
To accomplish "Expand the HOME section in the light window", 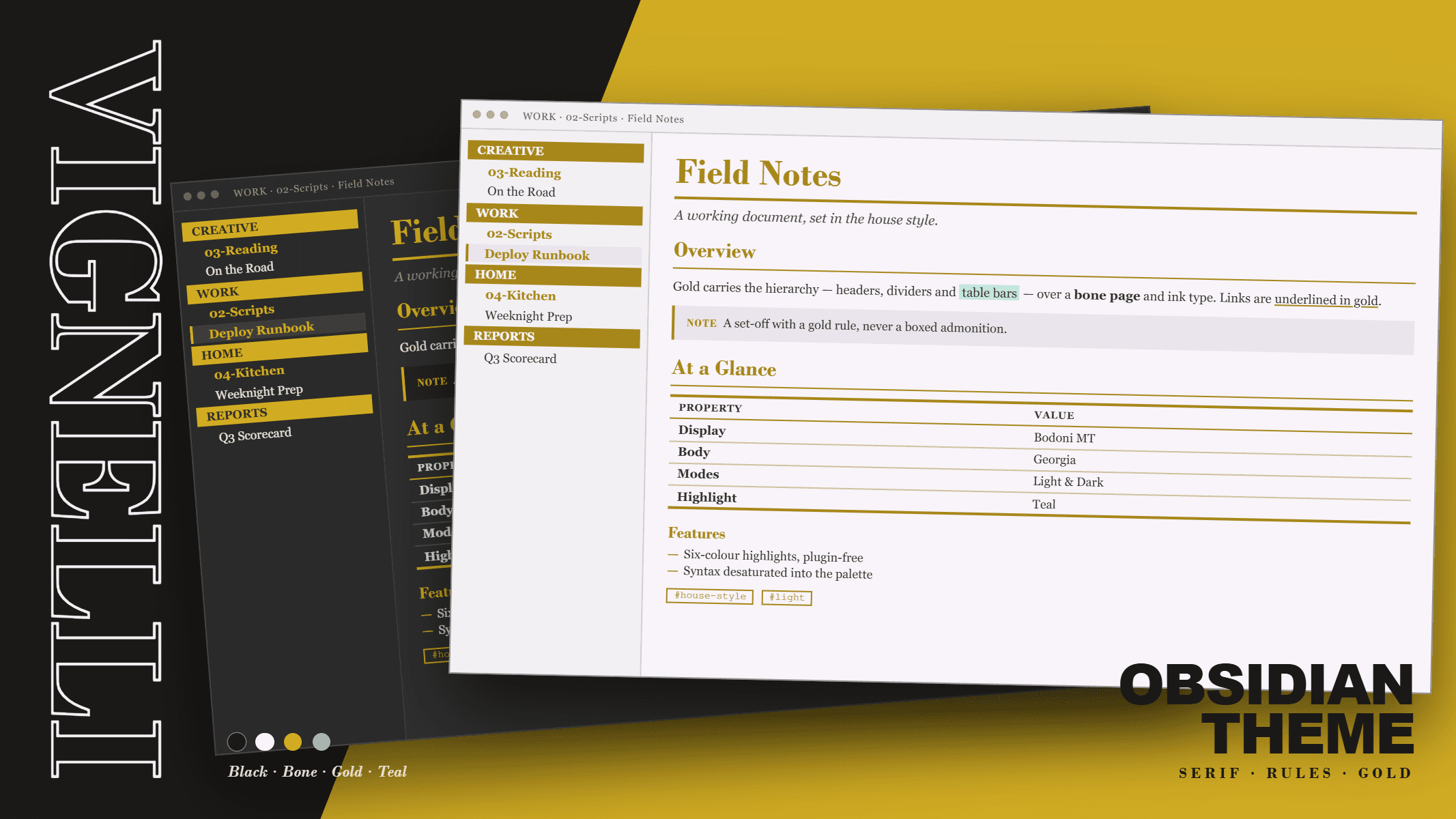I will tap(553, 276).
